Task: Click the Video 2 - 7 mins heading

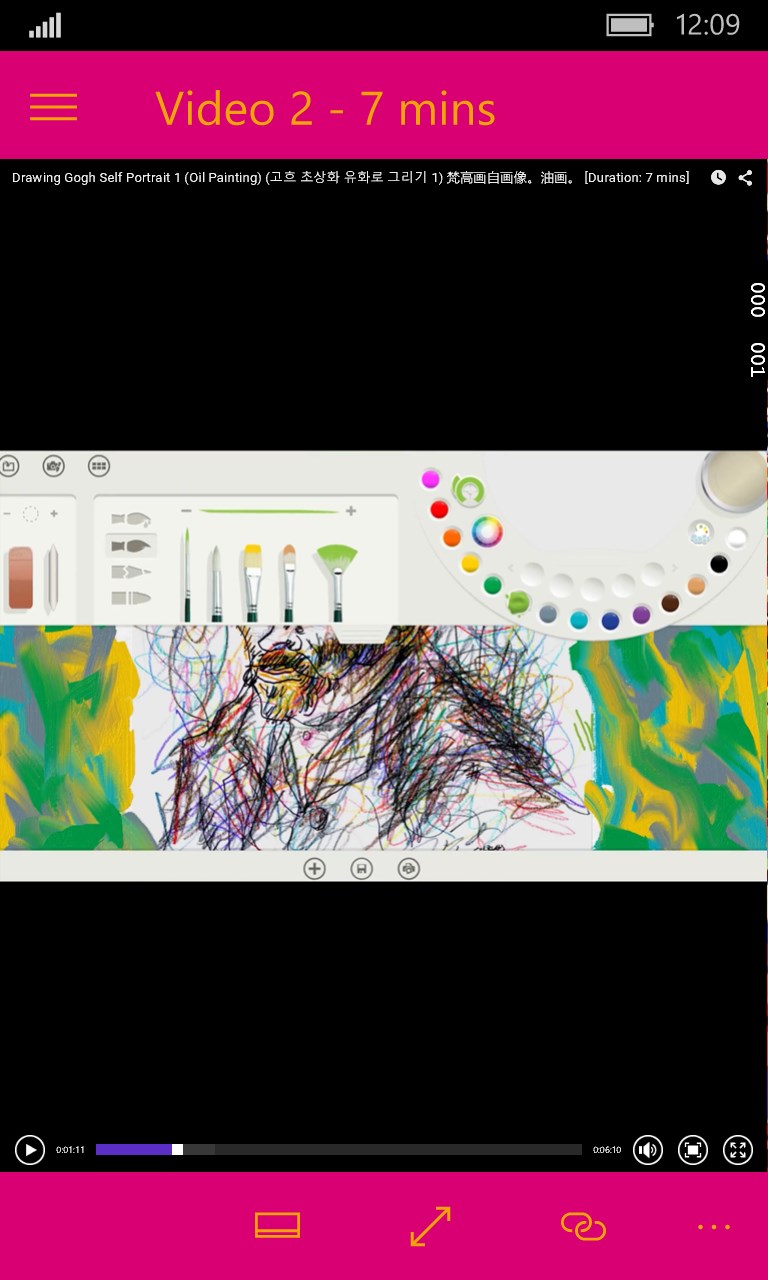Action: [326, 108]
